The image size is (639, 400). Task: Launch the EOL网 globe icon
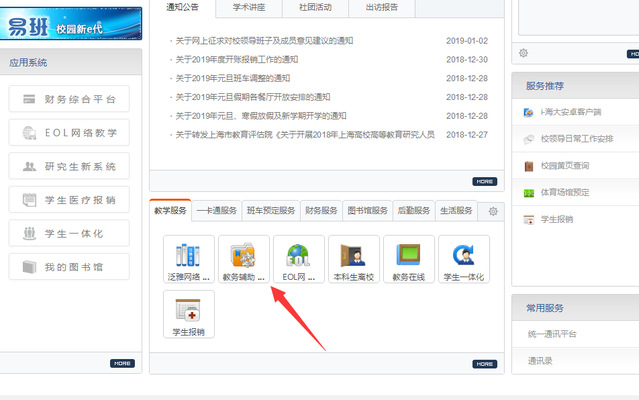tap(298, 255)
